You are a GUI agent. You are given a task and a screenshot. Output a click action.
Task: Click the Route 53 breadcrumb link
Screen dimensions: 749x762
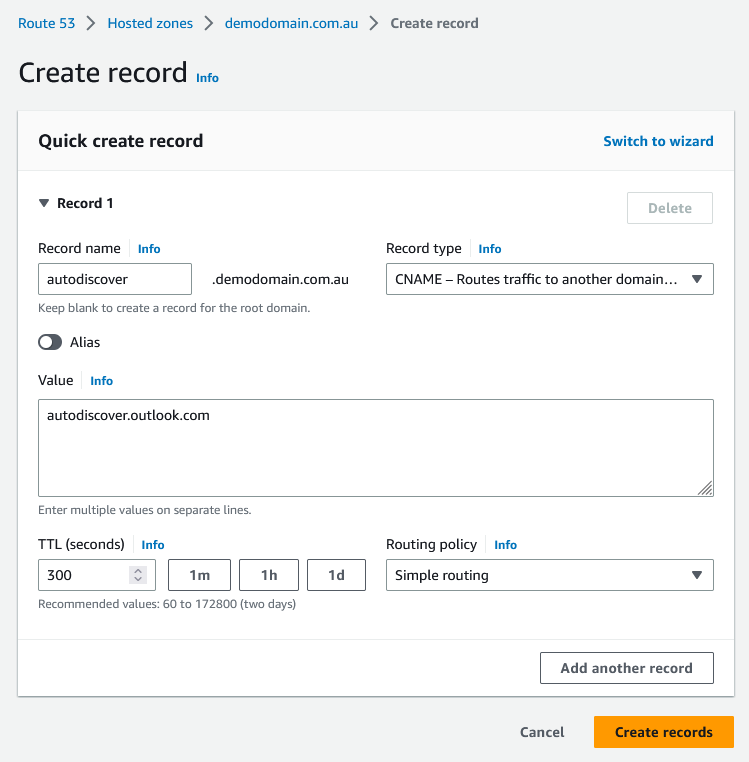(x=46, y=23)
